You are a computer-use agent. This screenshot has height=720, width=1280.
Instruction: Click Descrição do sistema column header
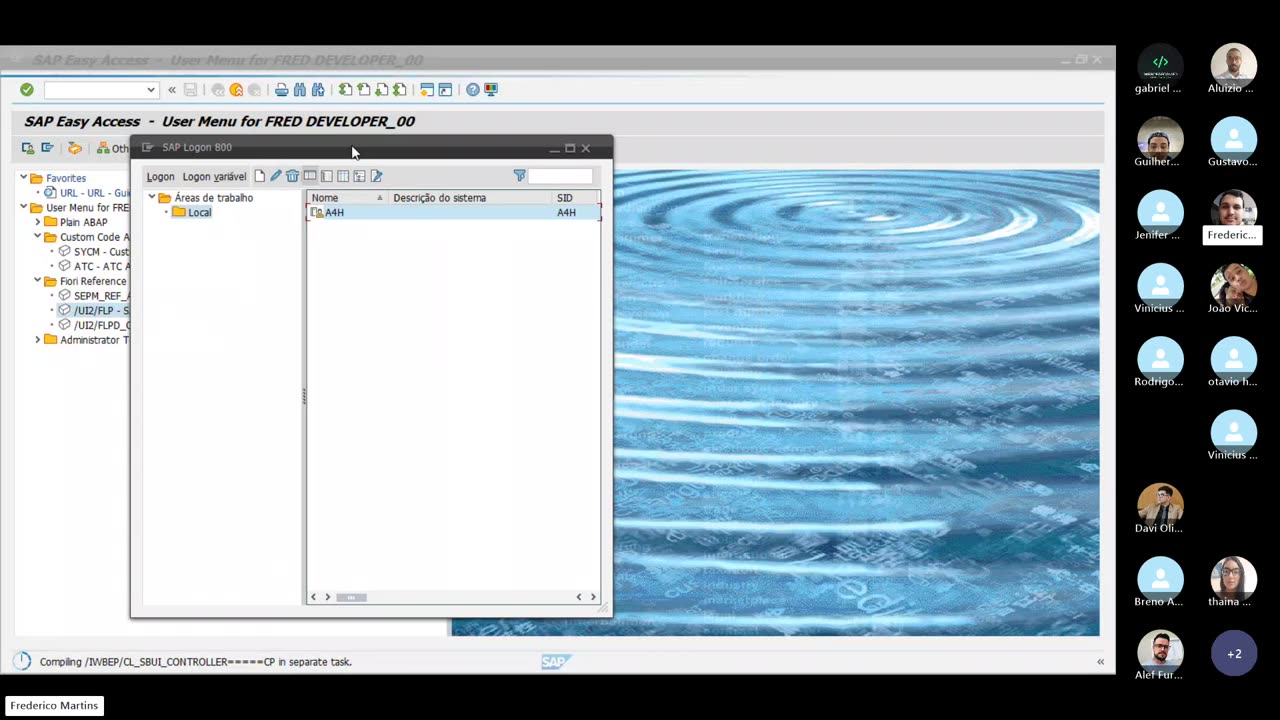[x=470, y=198]
